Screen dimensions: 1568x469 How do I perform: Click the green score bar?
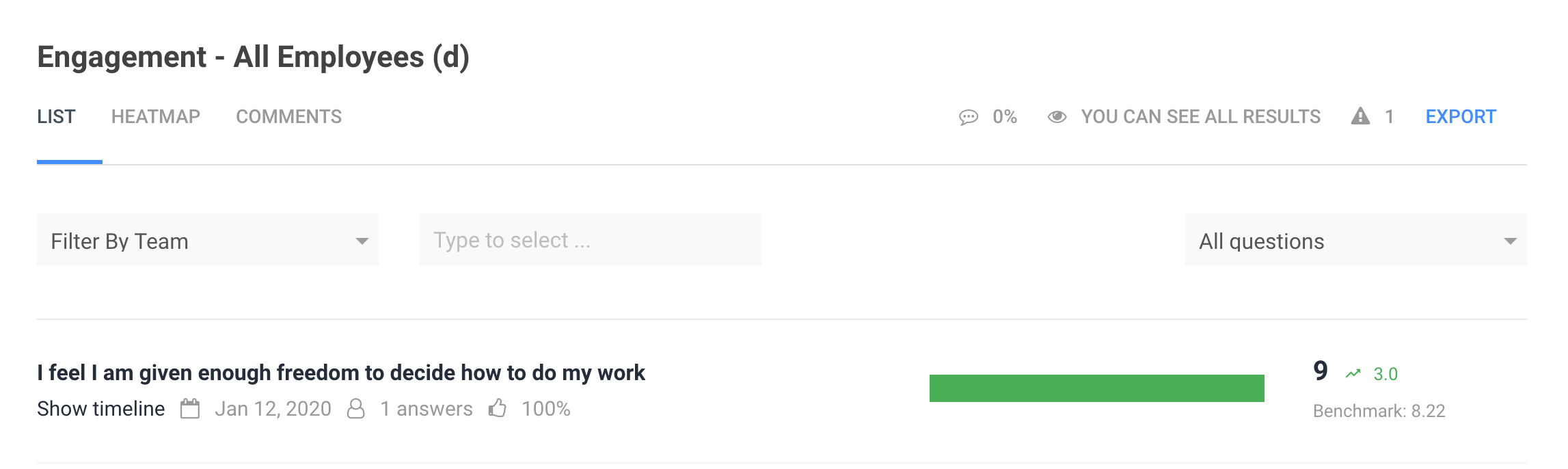coord(1096,388)
